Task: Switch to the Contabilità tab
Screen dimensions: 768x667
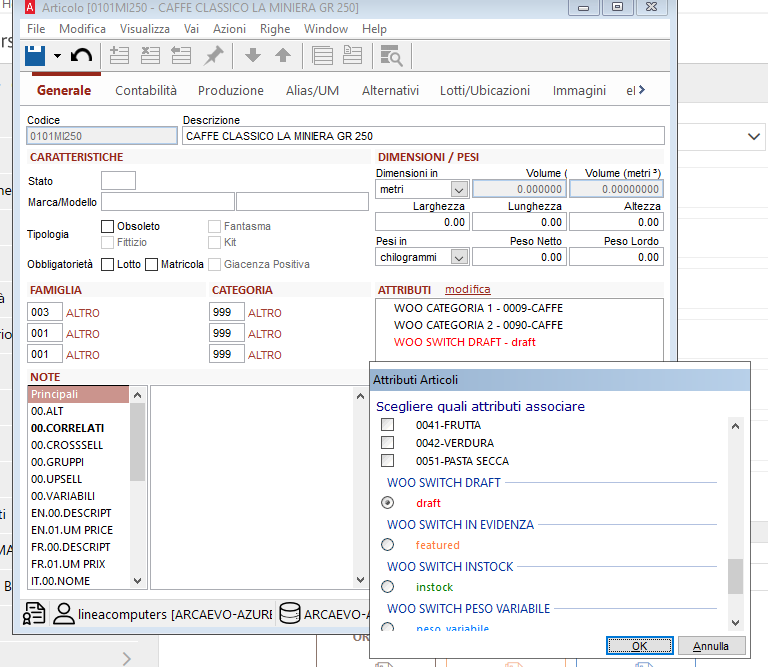Action: 146,90
